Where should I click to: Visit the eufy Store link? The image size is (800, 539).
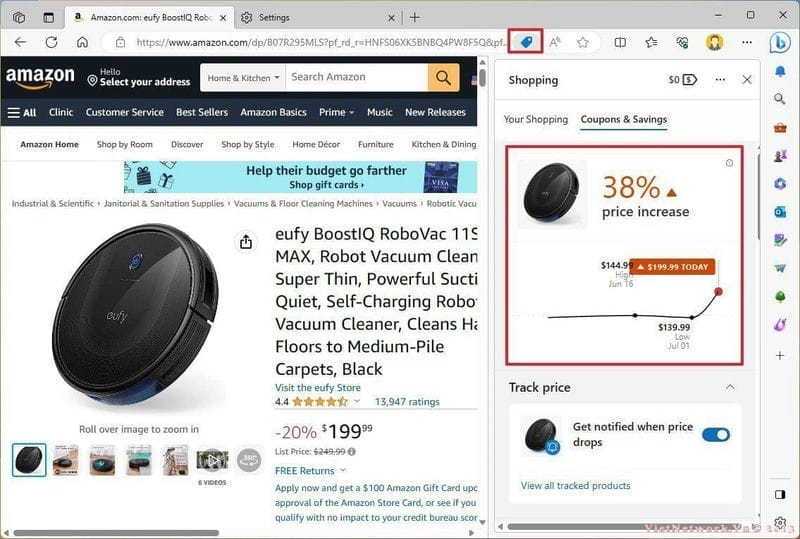(317, 387)
